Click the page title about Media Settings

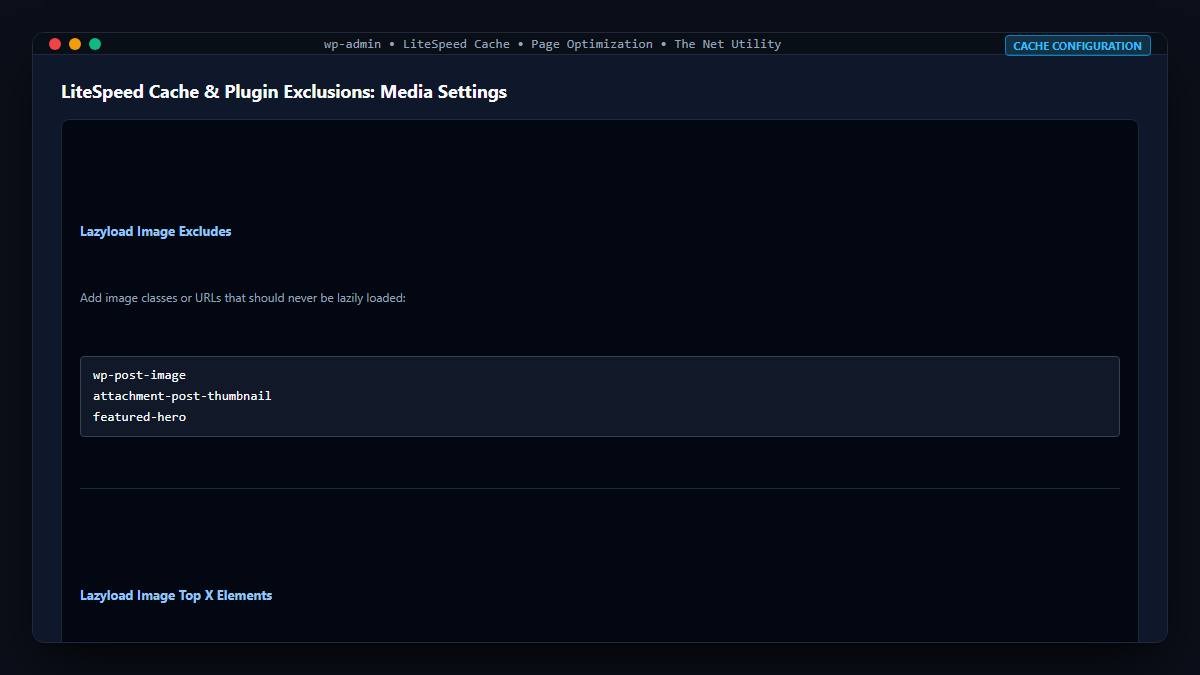284,92
